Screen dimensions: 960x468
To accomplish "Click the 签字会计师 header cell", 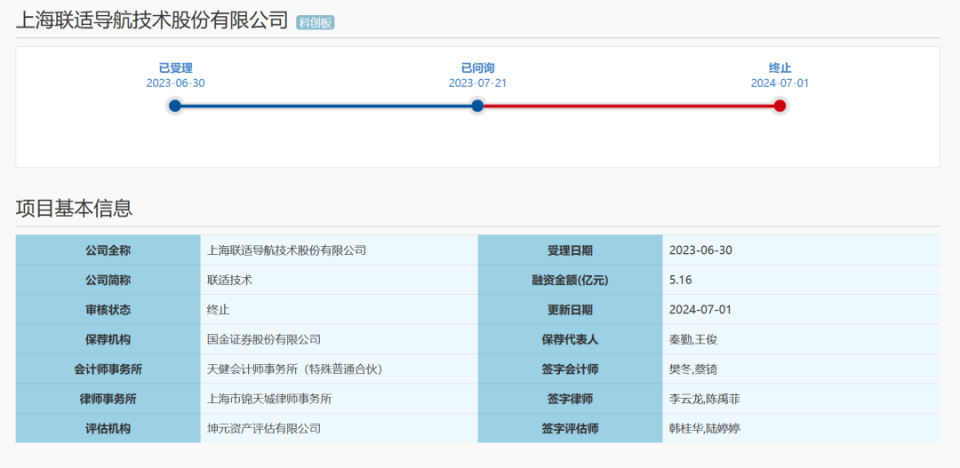I will [570, 369].
